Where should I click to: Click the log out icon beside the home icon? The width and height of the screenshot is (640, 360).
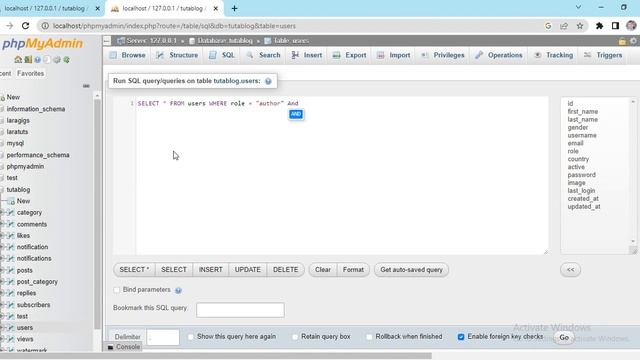(x=28, y=60)
